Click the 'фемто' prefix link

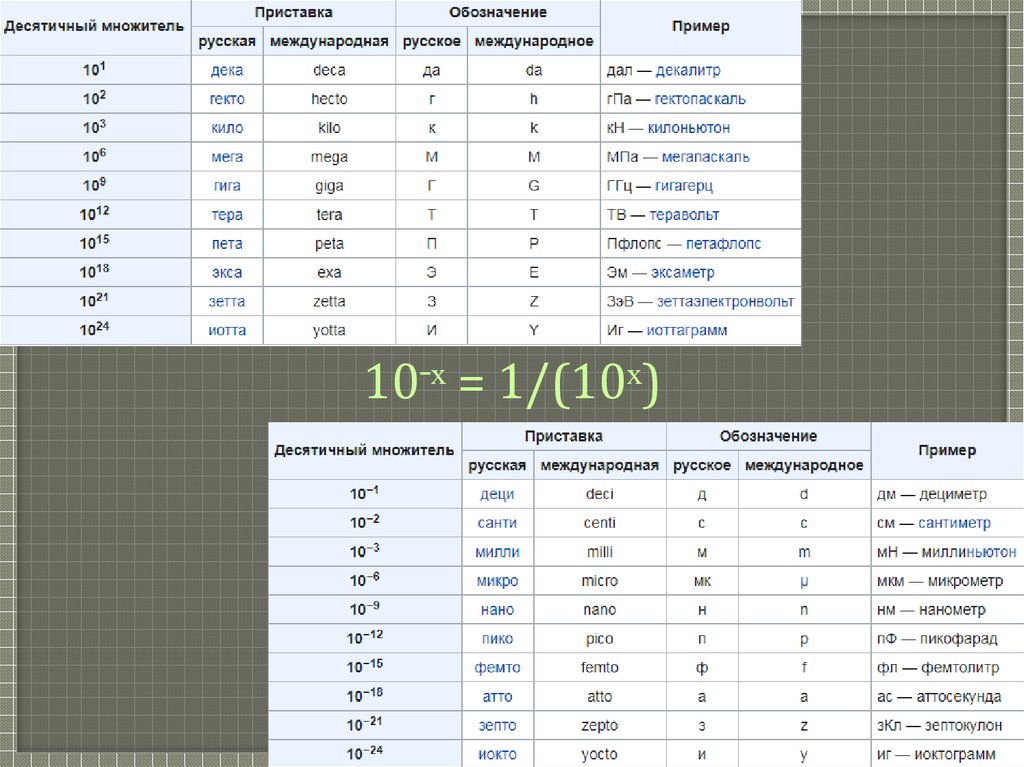[497, 667]
